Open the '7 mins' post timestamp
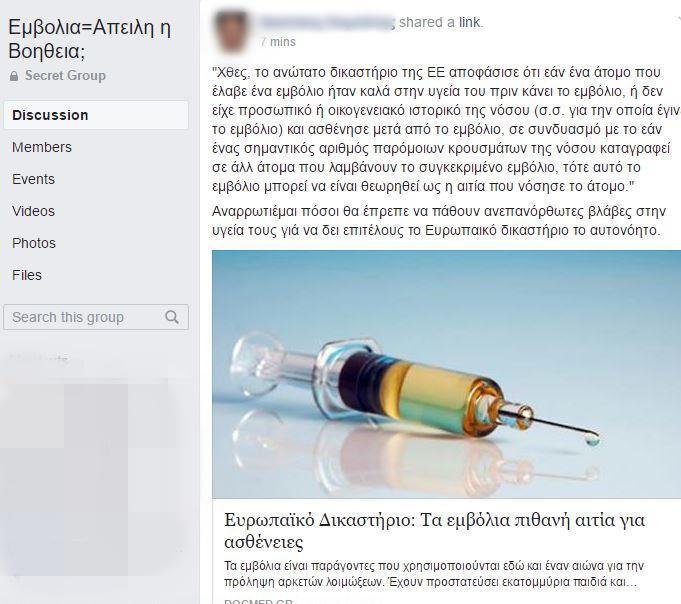This screenshot has height=604, width=681. tap(278, 42)
